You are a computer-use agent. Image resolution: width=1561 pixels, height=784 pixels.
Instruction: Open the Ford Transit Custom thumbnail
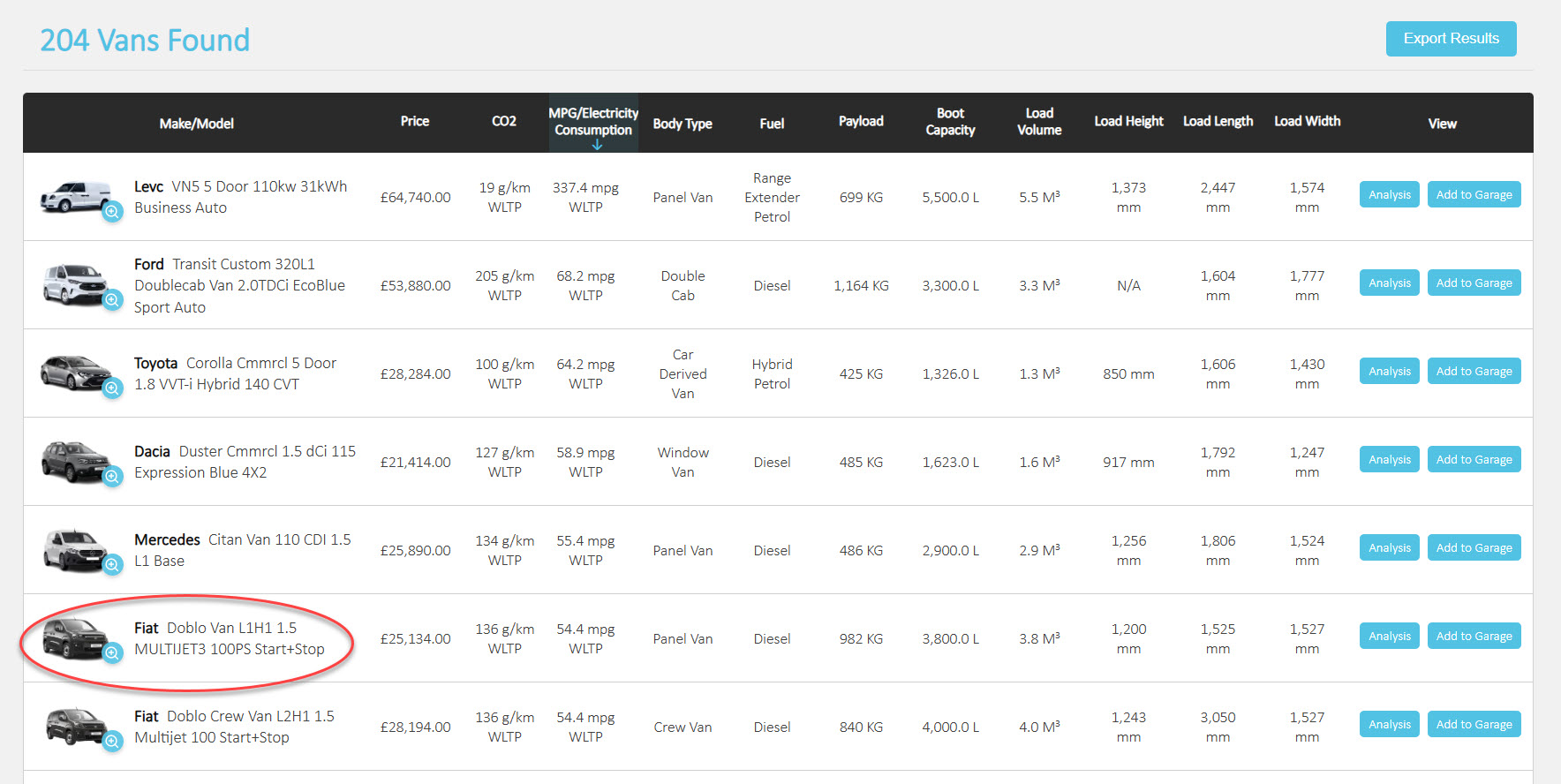tap(75, 284)
